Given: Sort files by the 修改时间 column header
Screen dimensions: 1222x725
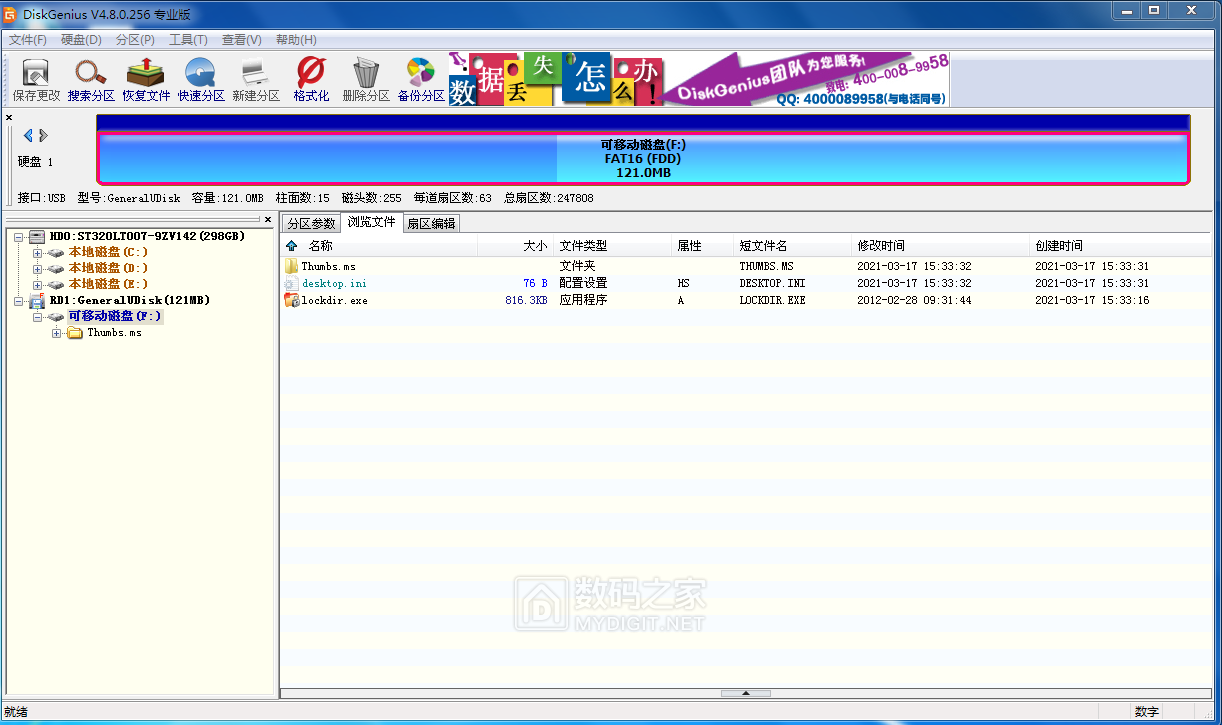Looking at the screenshot, I should coord(881,246).
